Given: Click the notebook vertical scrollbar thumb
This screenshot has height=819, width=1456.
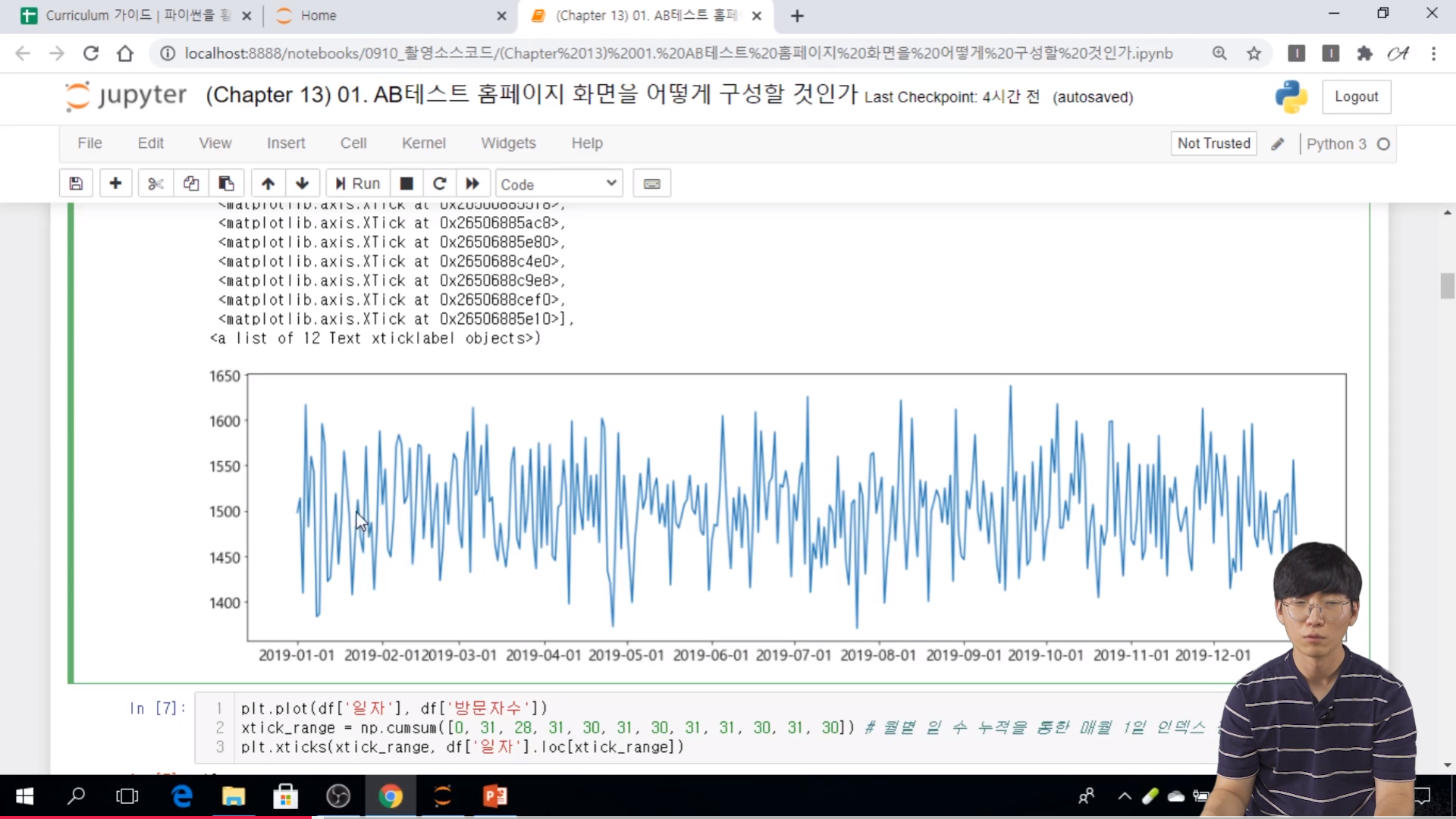Looking at the screenshot, I should coord(1447,286).
